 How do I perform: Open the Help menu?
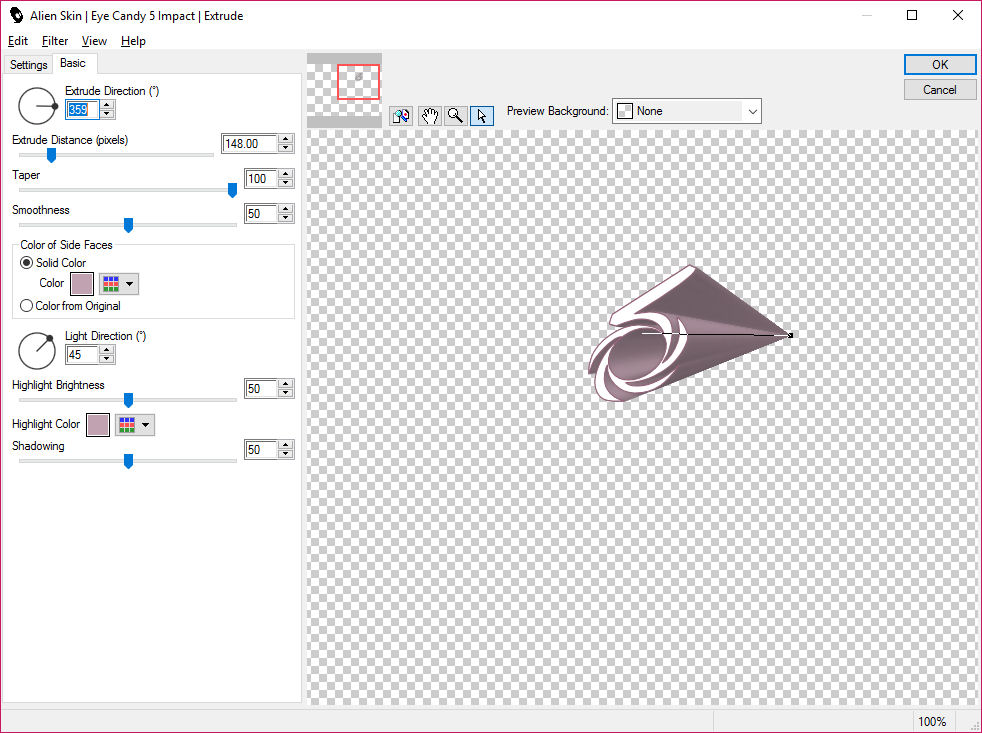click(x=133, y=41)
